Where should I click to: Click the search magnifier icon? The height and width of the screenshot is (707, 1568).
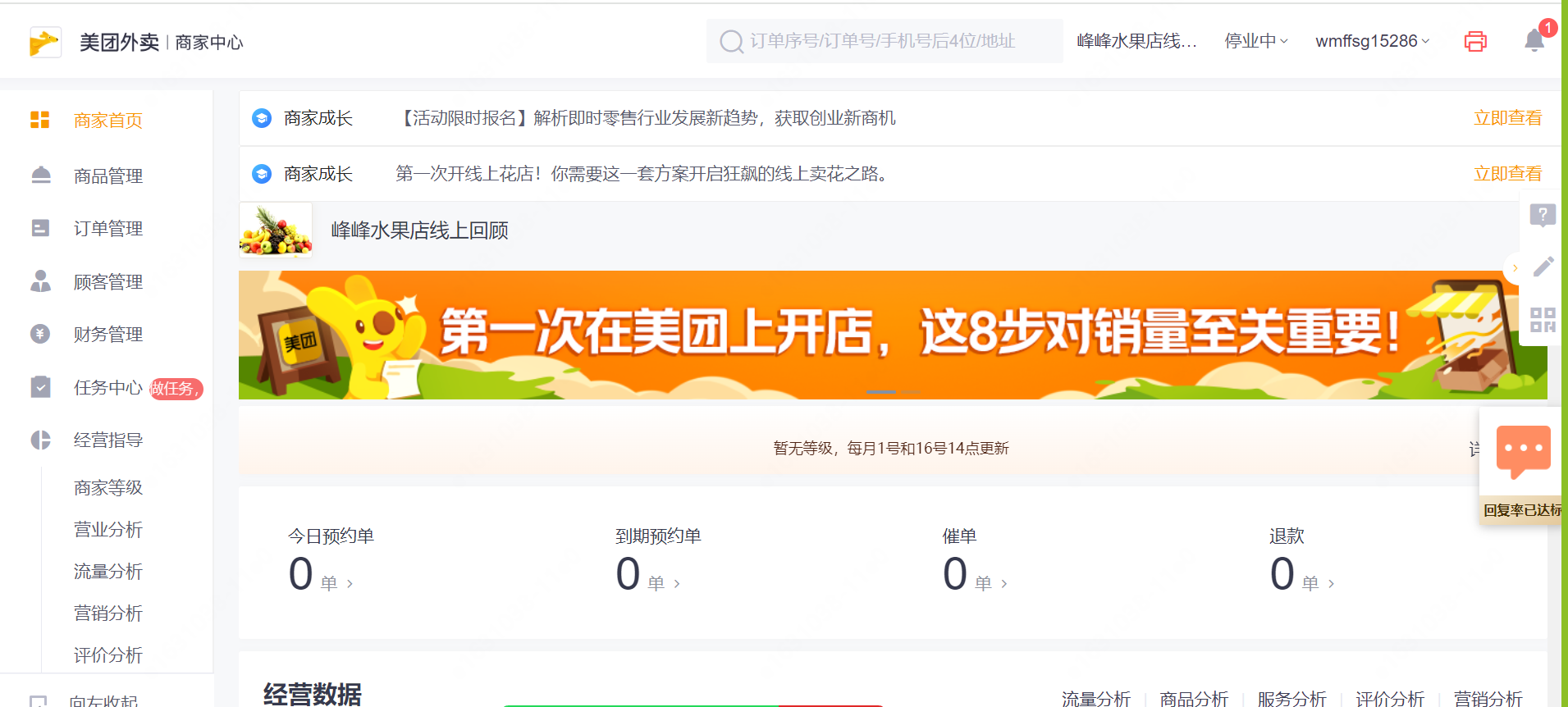point(730,41)
